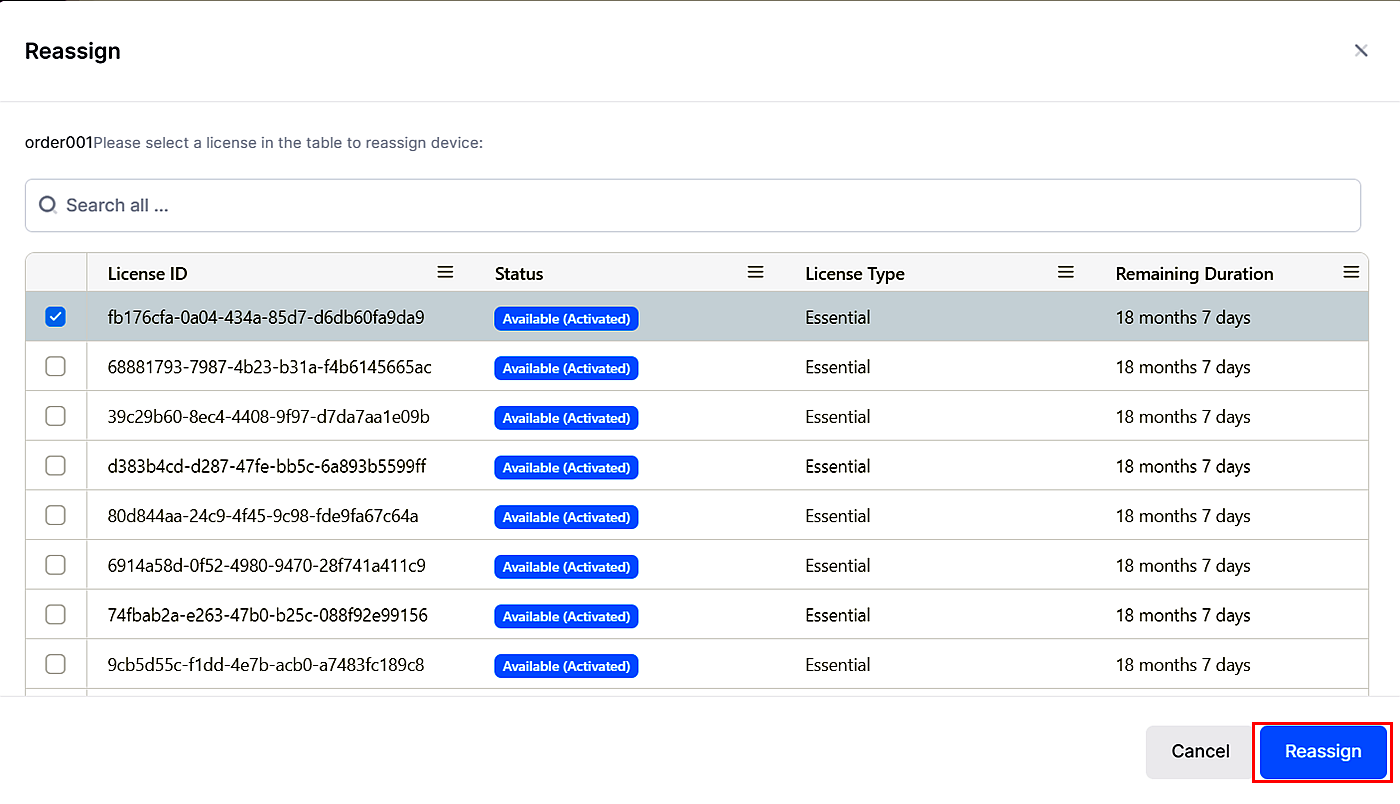Click Available (Activated) badge in 68881793 row
This screenshot has width=1400, height=804.
(566, 368)
